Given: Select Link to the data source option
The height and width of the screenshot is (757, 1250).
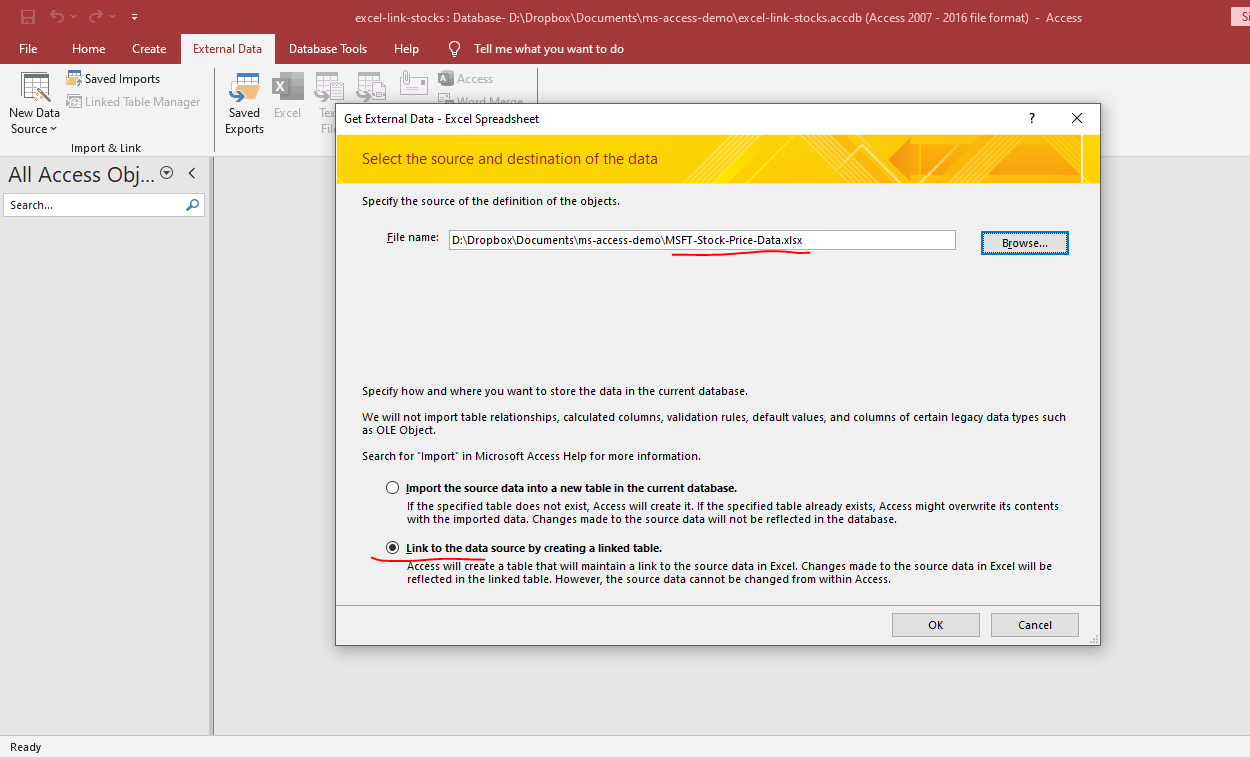Looking at the screenshot, I should (393, 548).
